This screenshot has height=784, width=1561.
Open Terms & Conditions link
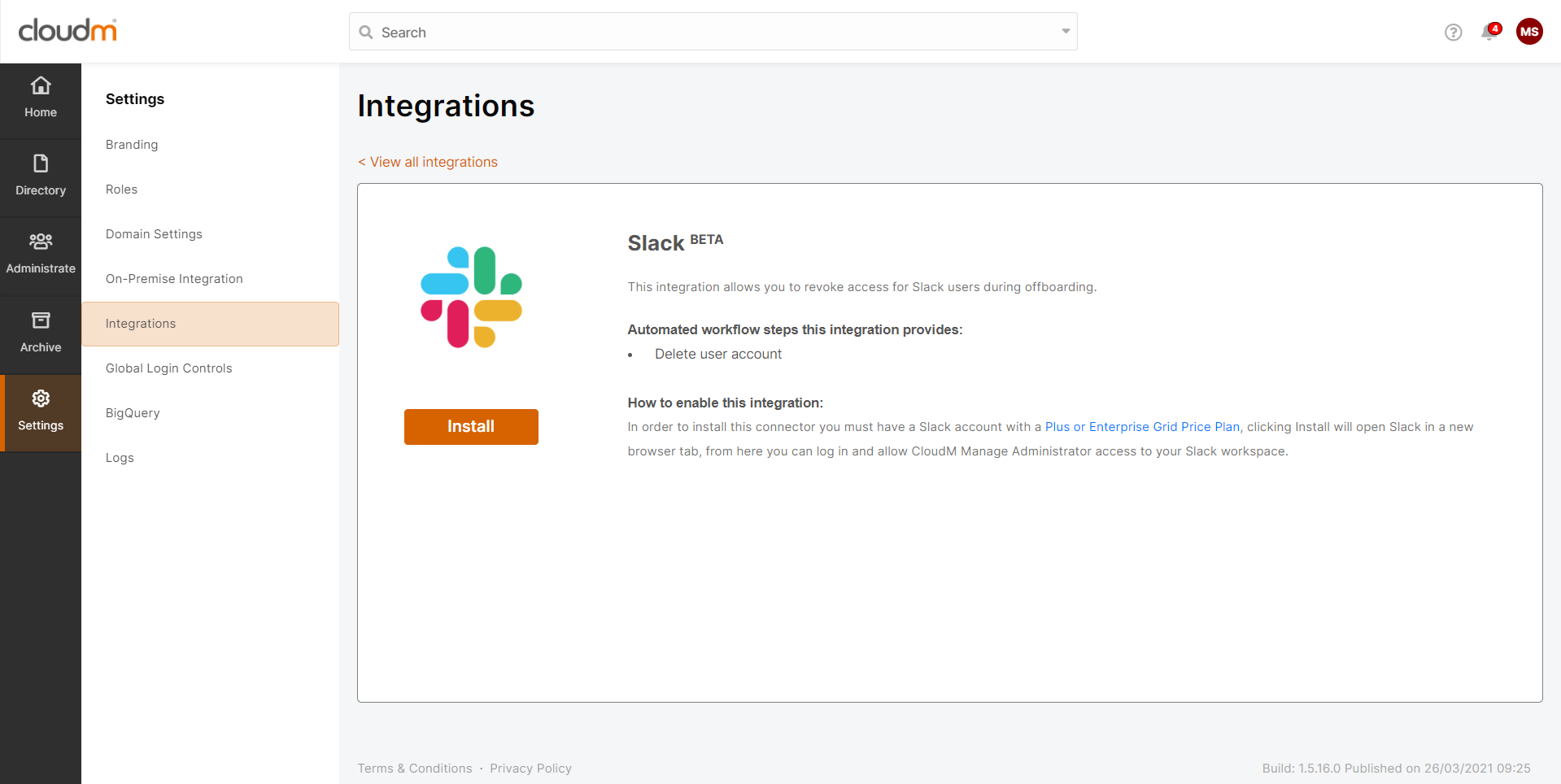coord(415,769)
